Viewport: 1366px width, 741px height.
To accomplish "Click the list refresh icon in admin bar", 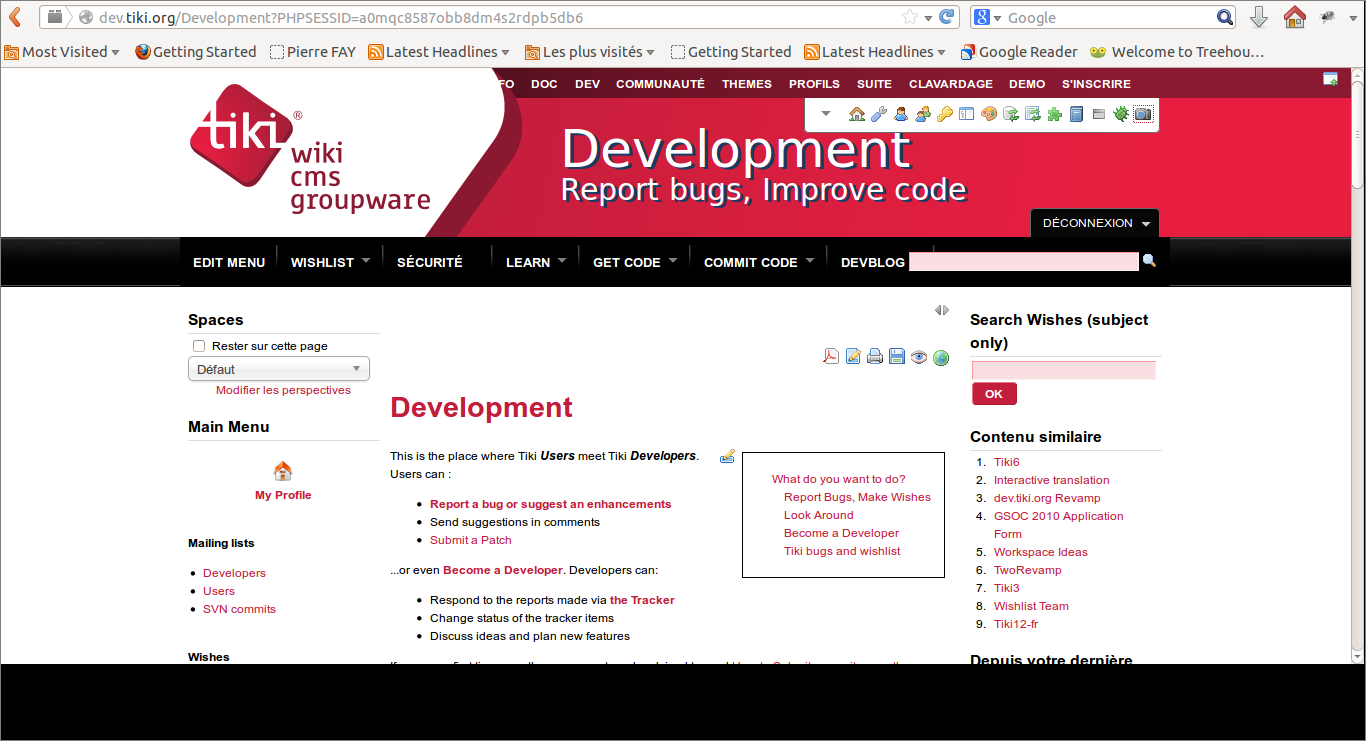I will (x=1032, y=114).
